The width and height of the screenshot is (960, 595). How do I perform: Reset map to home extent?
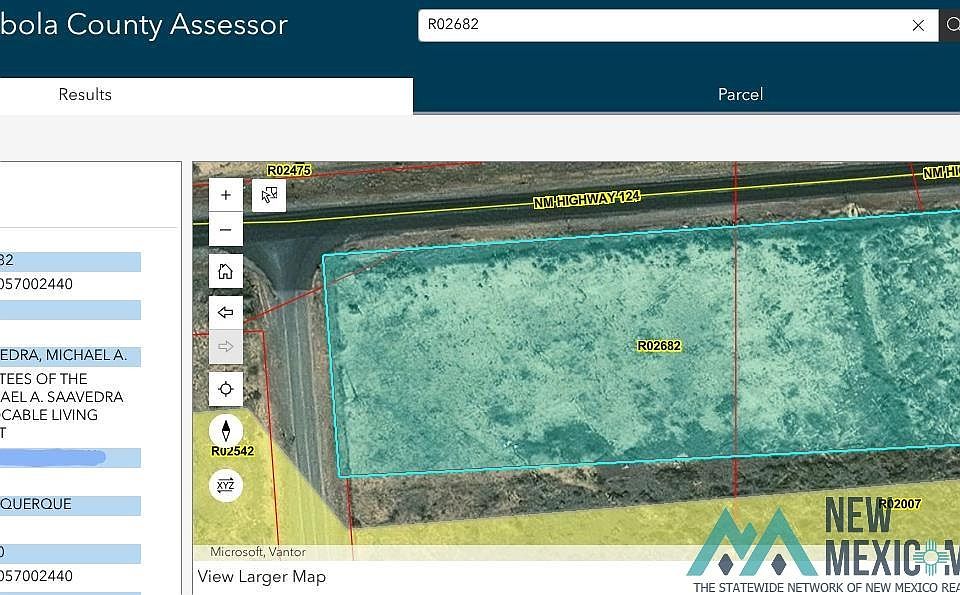(x=226, y=271)
